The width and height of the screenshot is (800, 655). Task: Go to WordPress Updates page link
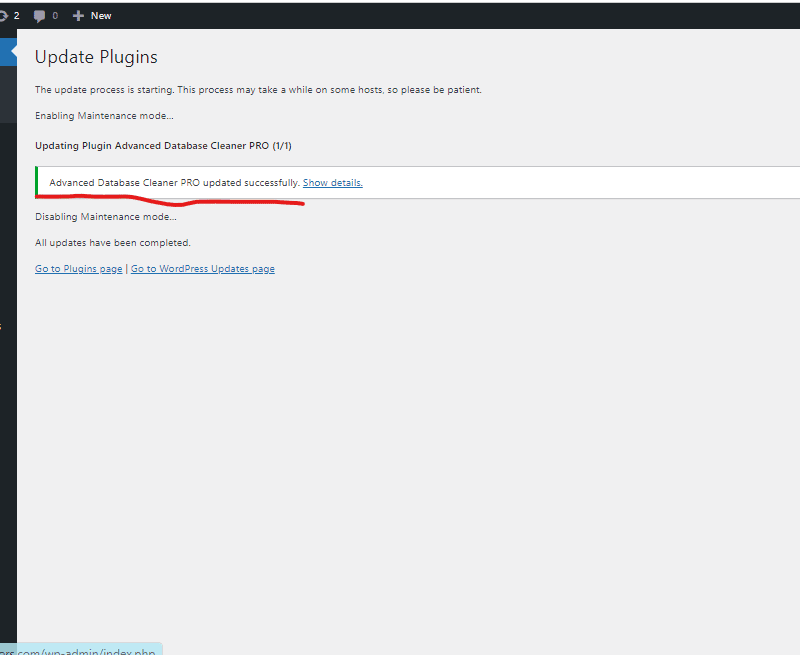coord(203,269)
